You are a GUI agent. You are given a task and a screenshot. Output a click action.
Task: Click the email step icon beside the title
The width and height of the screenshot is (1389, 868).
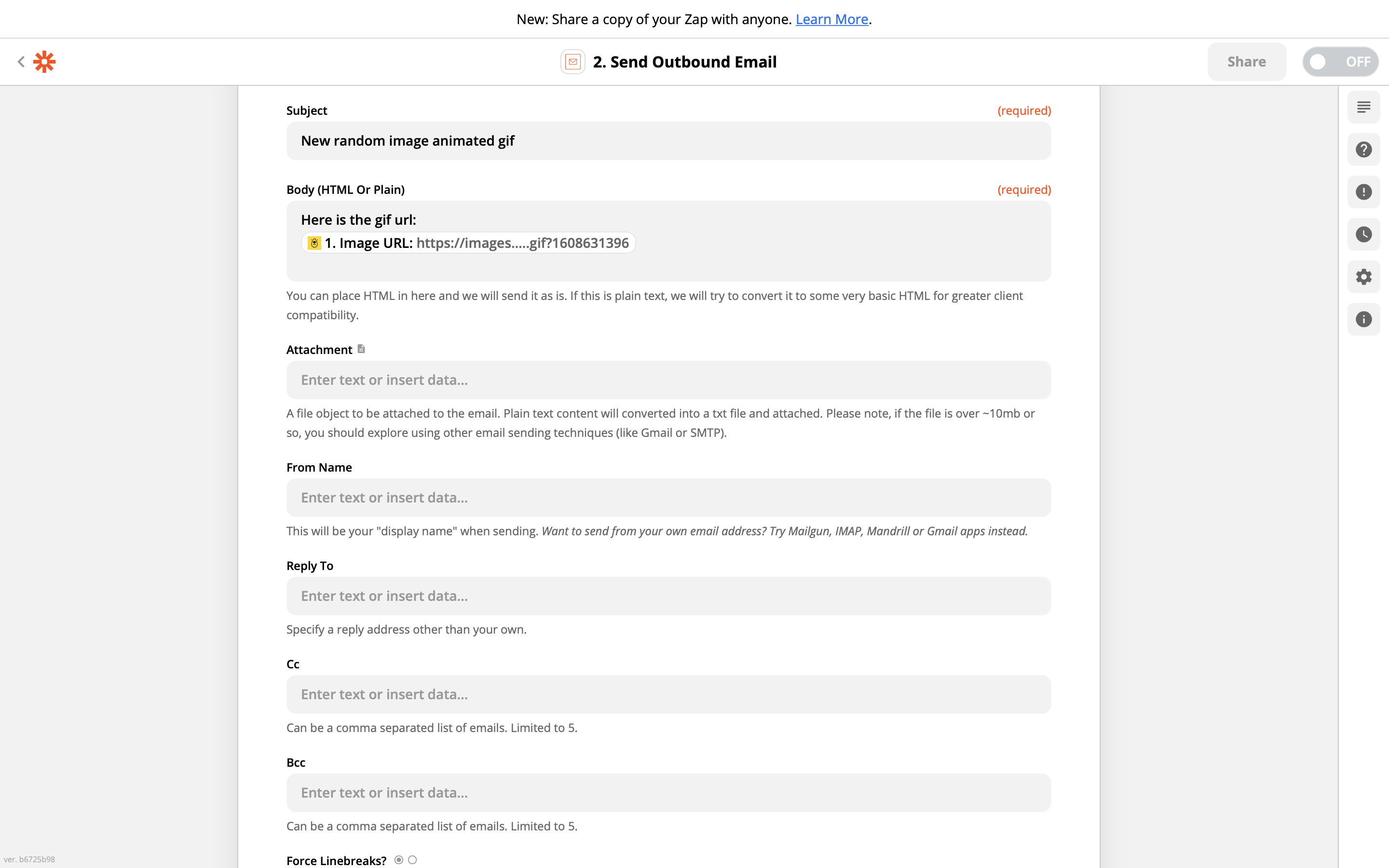coord(572,61)
